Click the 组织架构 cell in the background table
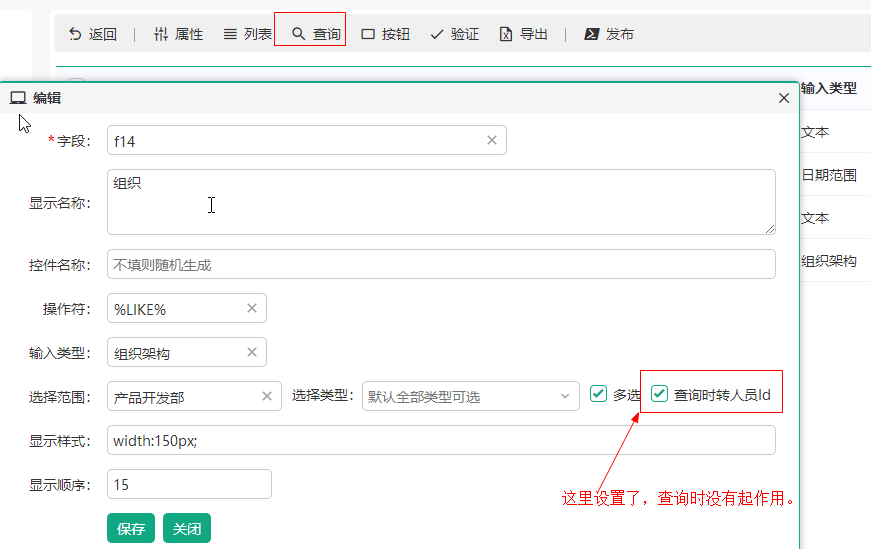This screenshot has height=549, width=871. [x=829, y=261]
